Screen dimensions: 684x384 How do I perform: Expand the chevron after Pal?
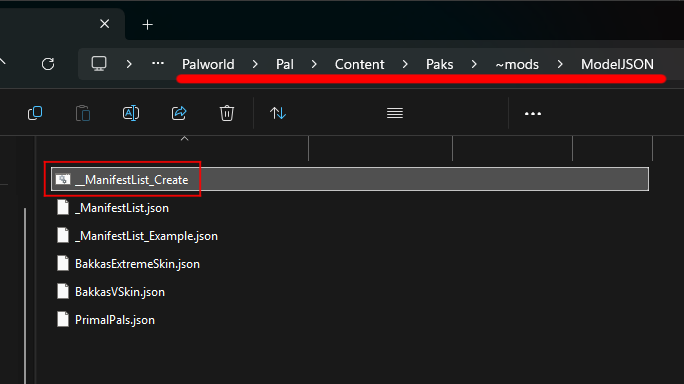click(314, 64)
